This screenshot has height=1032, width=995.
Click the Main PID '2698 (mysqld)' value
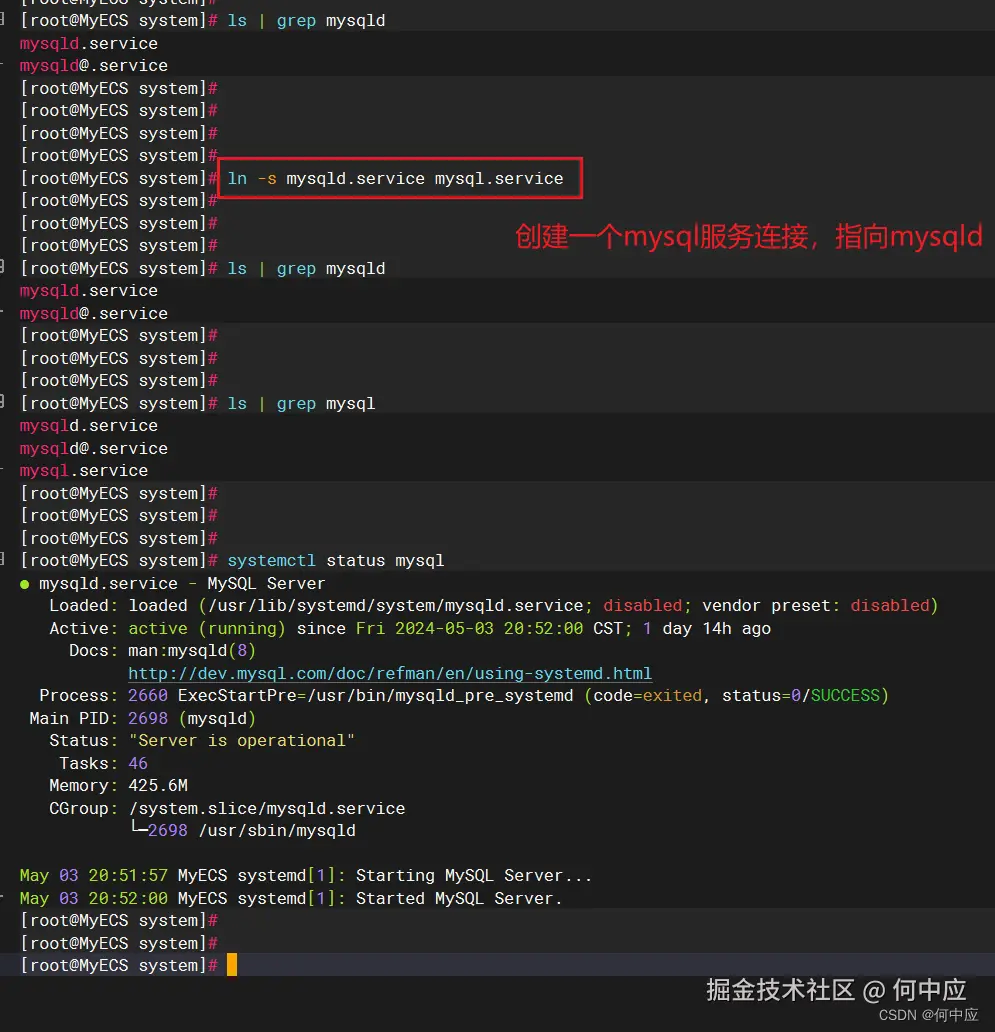[191, 719]
